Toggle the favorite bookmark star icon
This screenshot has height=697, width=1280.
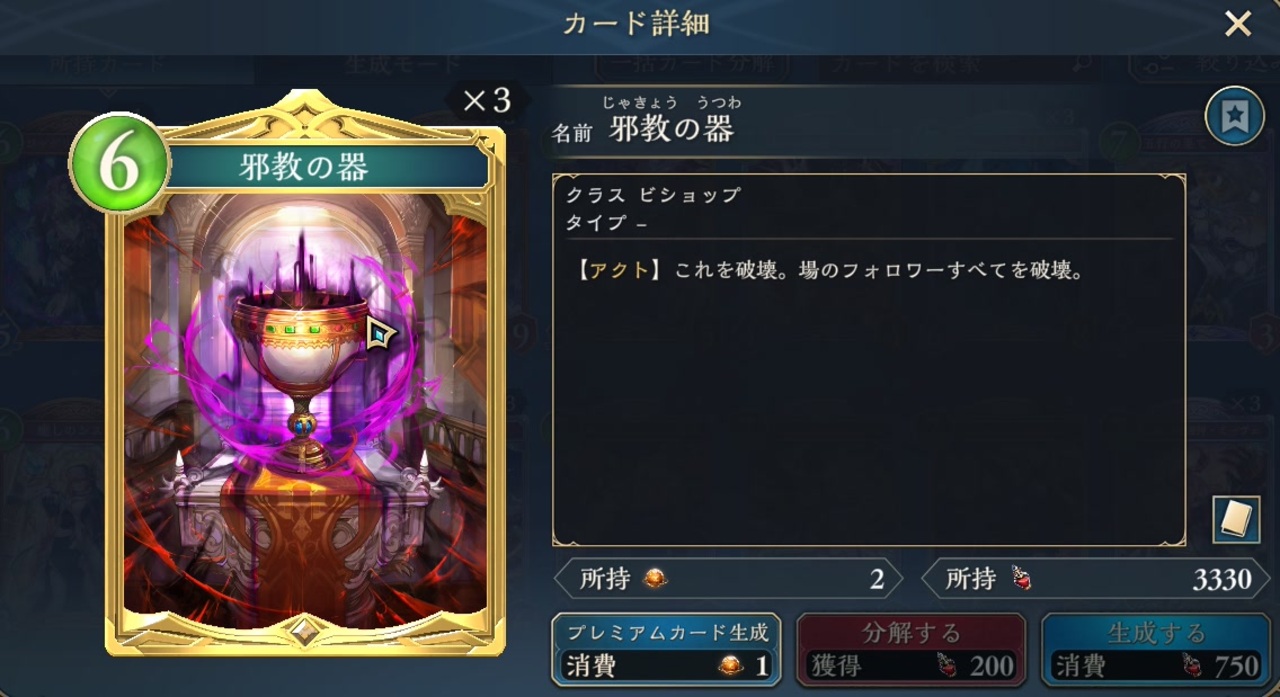click(x=1234, y=116)
